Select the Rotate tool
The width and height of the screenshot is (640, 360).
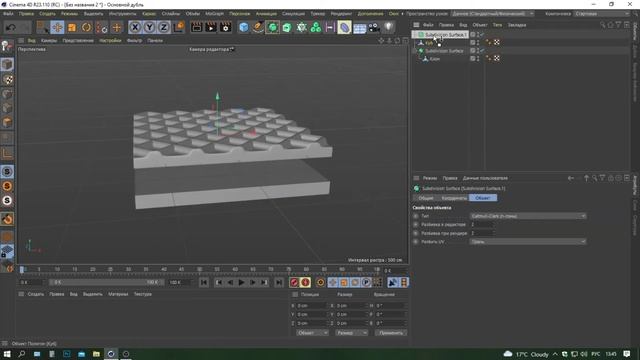click(x=87, y=27)
